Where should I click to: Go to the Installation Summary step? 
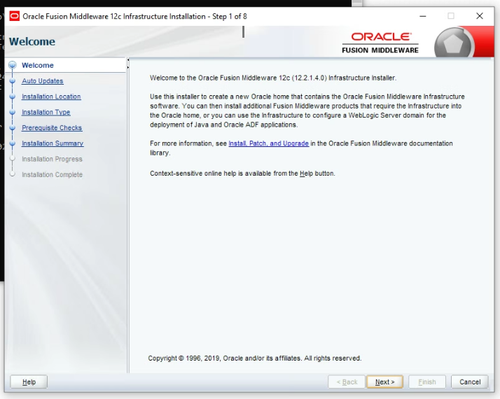pos(53,143)
